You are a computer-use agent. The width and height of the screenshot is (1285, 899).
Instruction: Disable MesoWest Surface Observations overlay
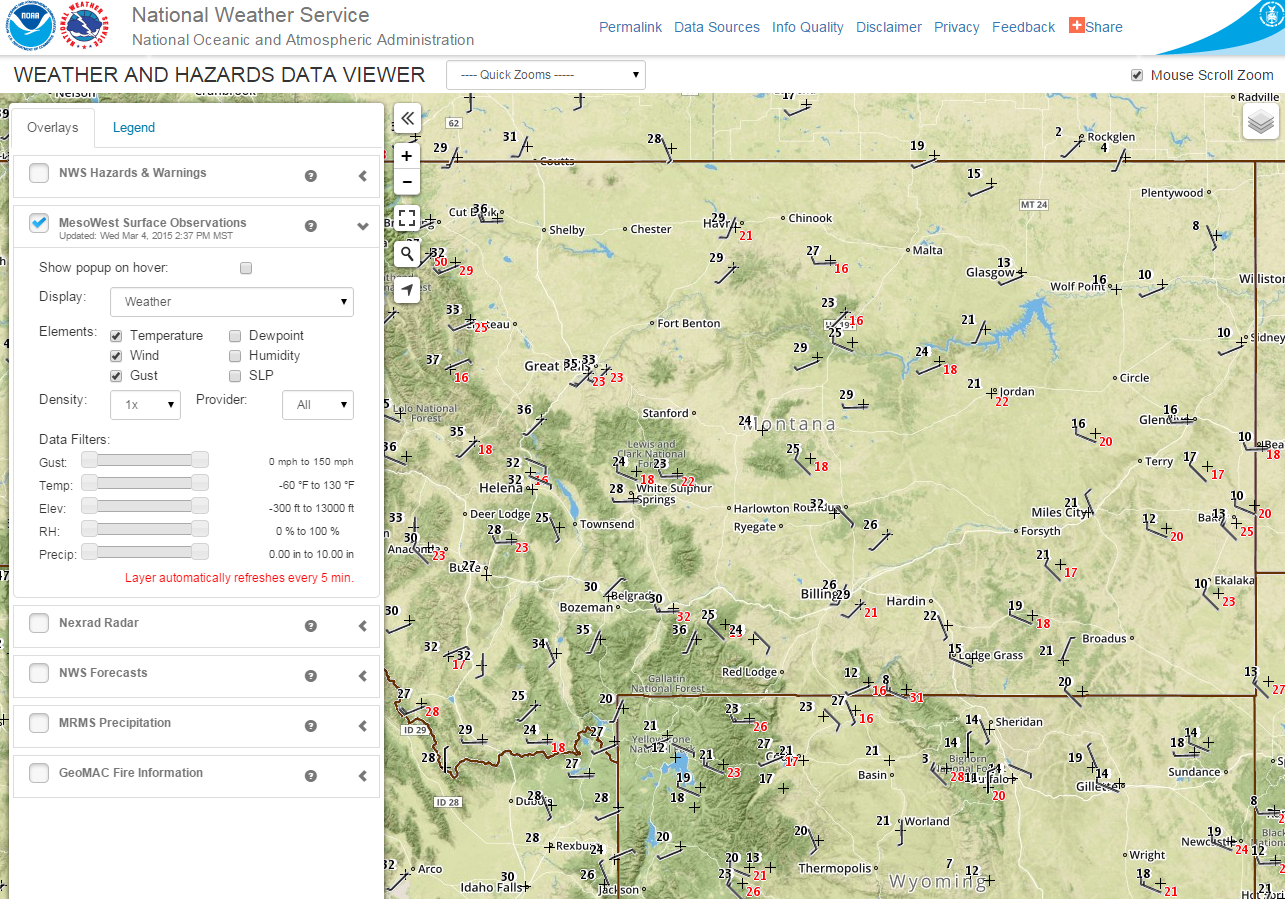[x=39, y=223]
